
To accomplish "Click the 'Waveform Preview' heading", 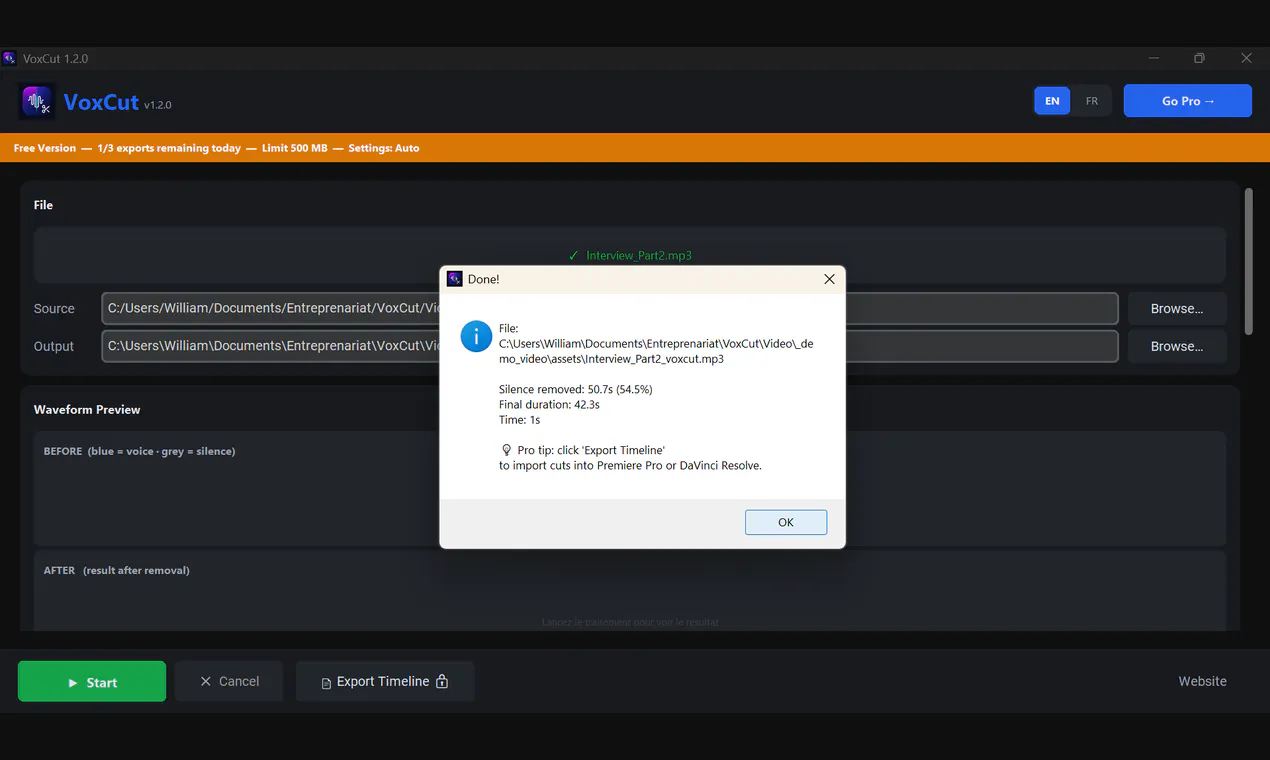I will tap(87, 409).
